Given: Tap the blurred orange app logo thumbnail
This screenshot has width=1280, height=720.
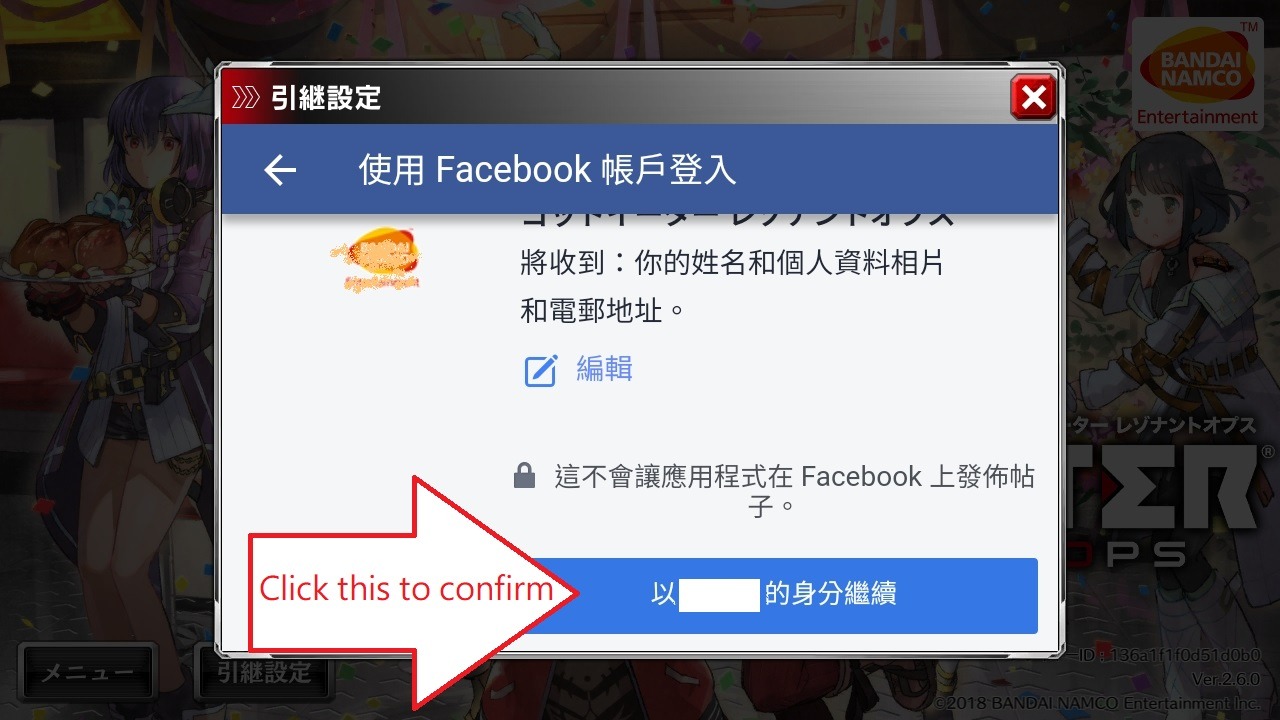Looking at the screenshot, I should pyautogui.click(x=374, y=259).
